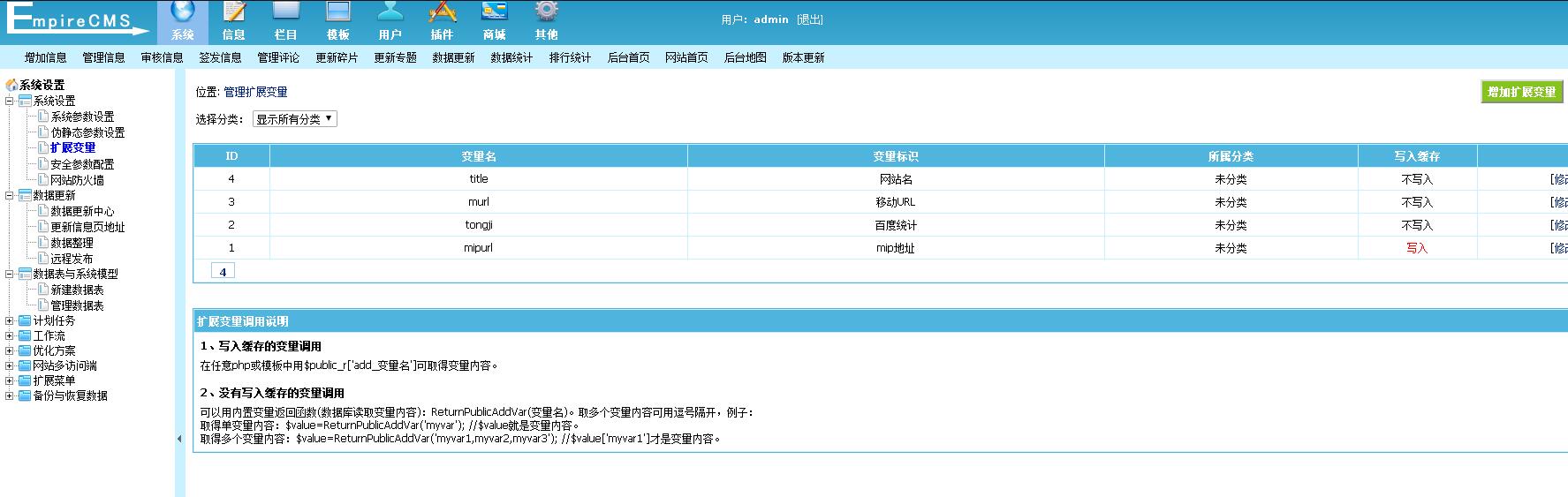
Task: Click the mipurl variable name cell
Action: [x=479, y=248]
